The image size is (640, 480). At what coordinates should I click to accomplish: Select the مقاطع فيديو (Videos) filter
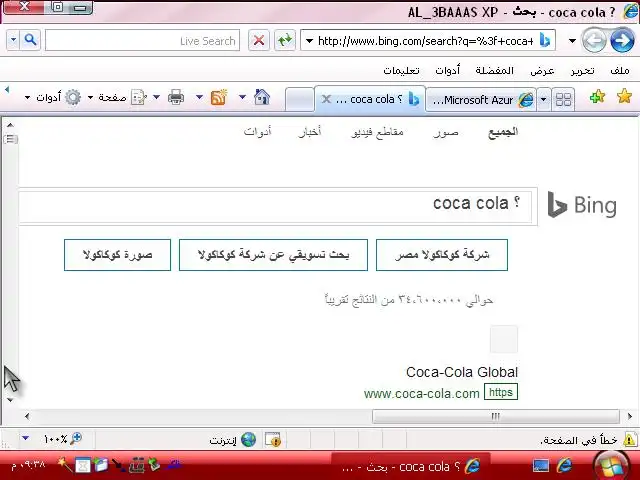click(377, 132)
